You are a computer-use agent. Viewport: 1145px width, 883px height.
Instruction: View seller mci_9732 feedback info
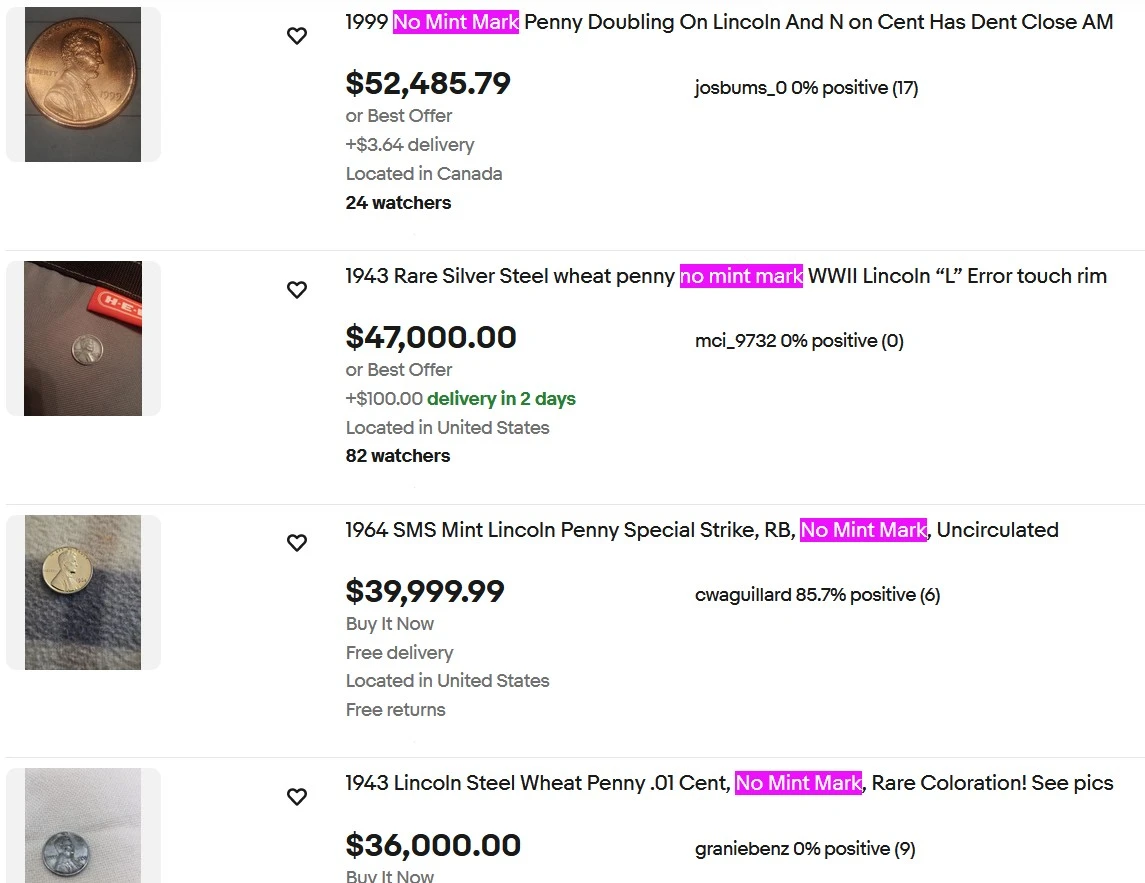pyautogui.click(x=799, y=341)
